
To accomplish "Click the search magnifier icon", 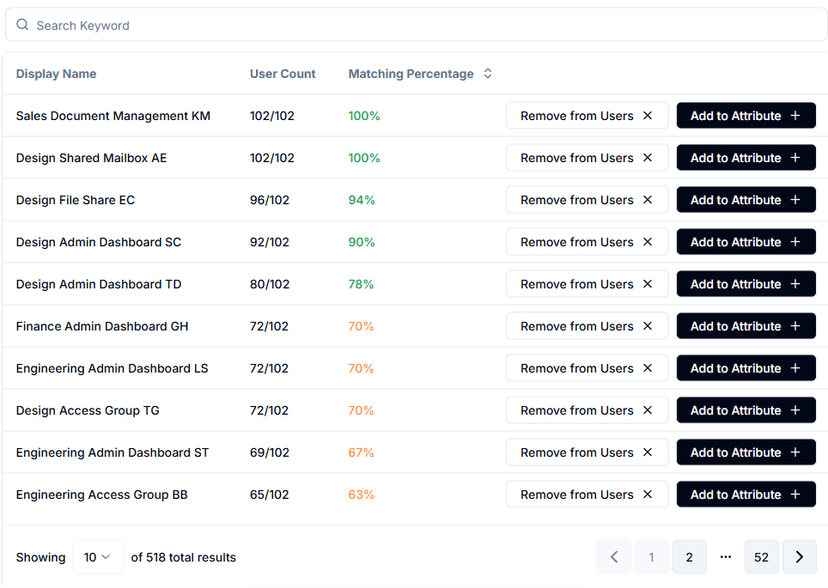I will [23, 25].
